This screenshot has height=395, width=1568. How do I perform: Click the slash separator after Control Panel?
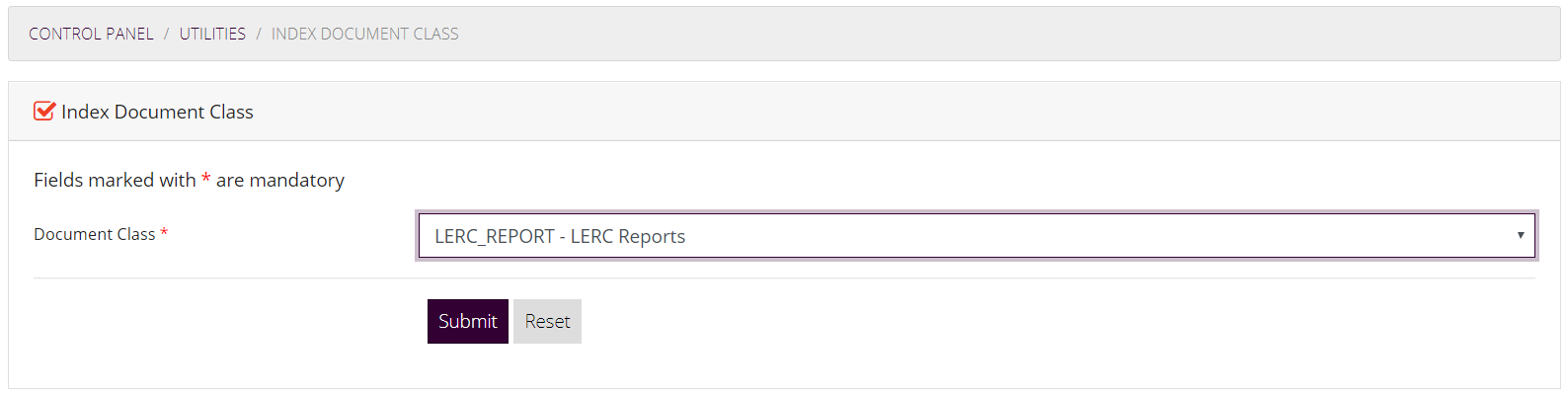point(167,34)
